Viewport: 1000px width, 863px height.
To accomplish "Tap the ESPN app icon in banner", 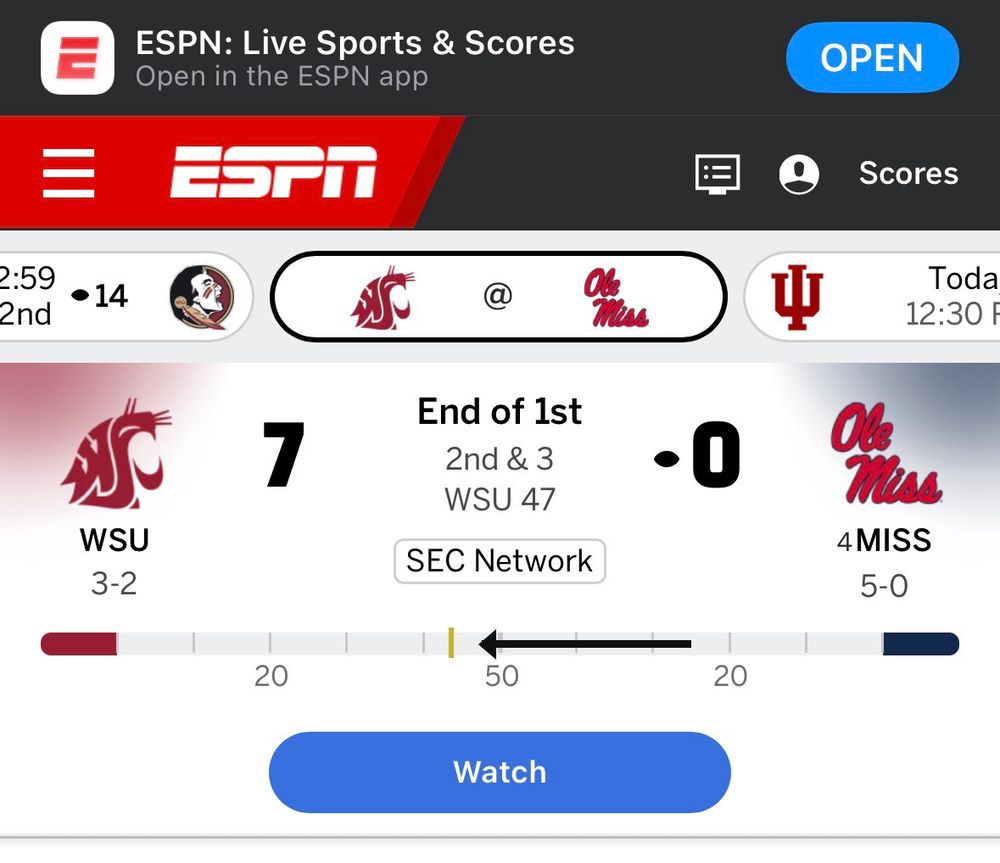I will 77,58.
